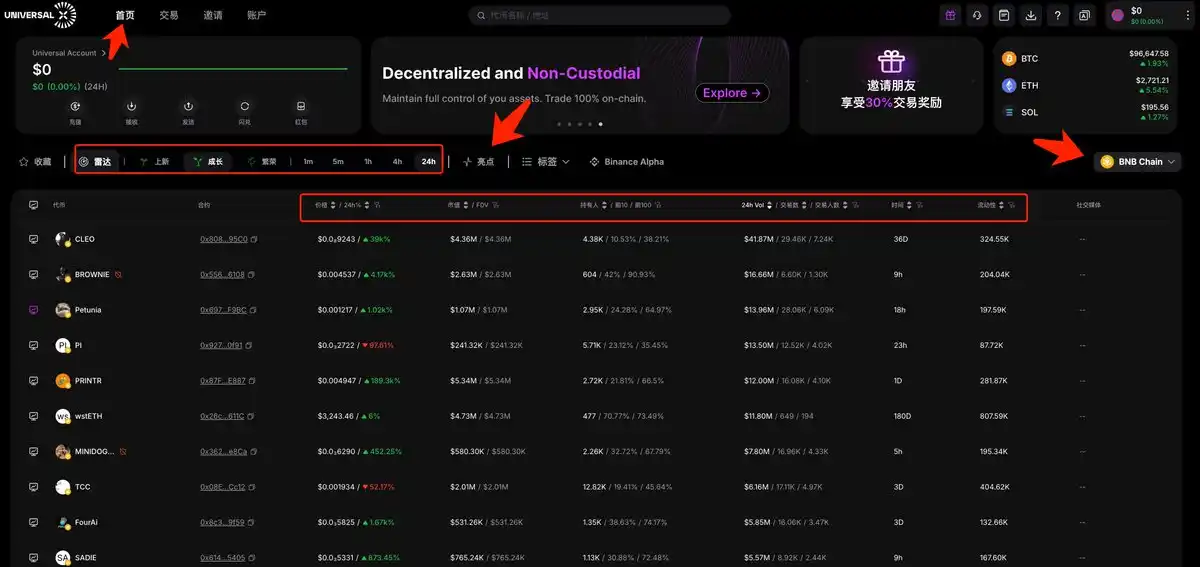Copy CLEO contract address icon

click(x=254, y=240)
